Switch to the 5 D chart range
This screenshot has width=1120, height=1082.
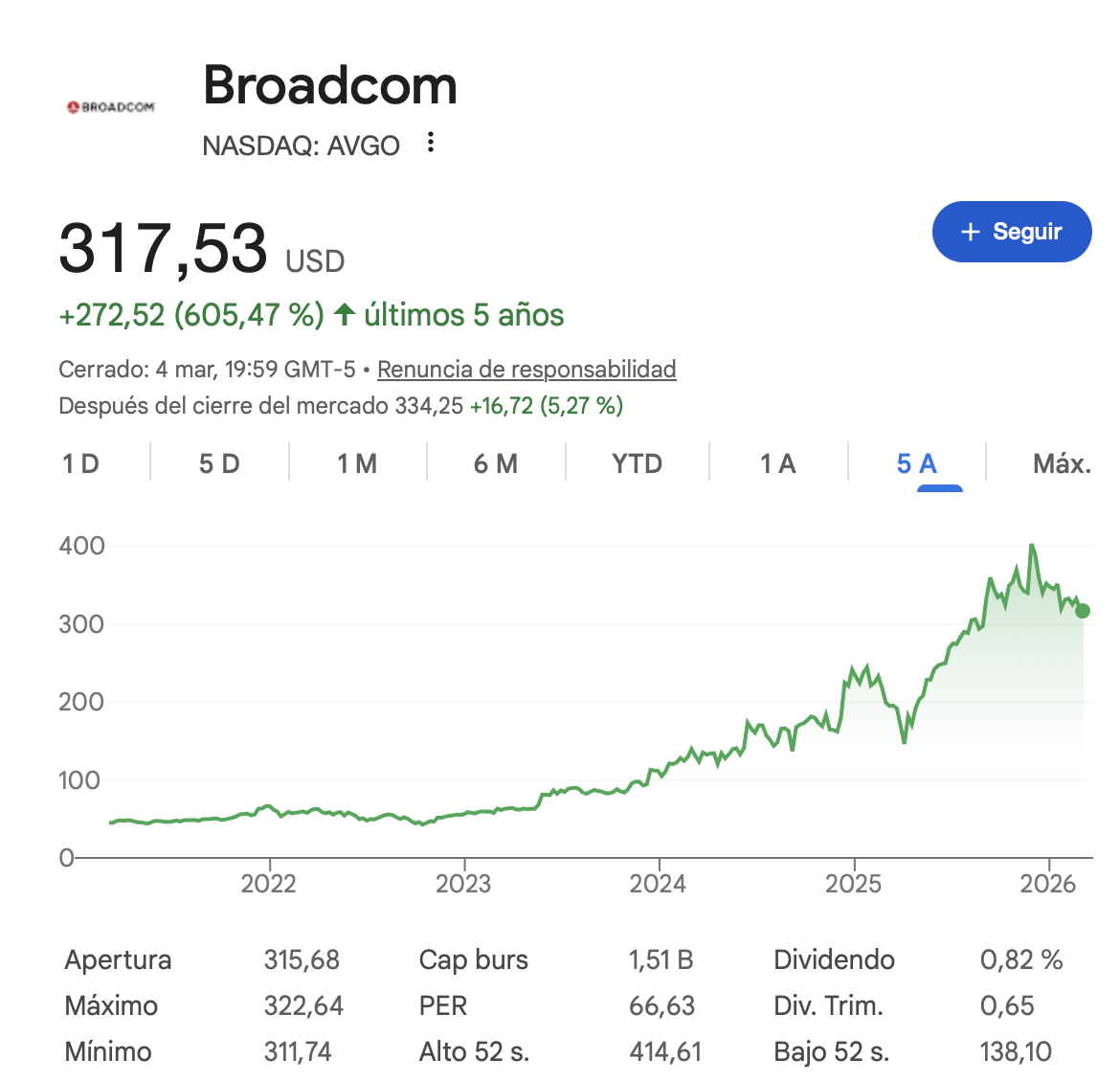(219, 464)
